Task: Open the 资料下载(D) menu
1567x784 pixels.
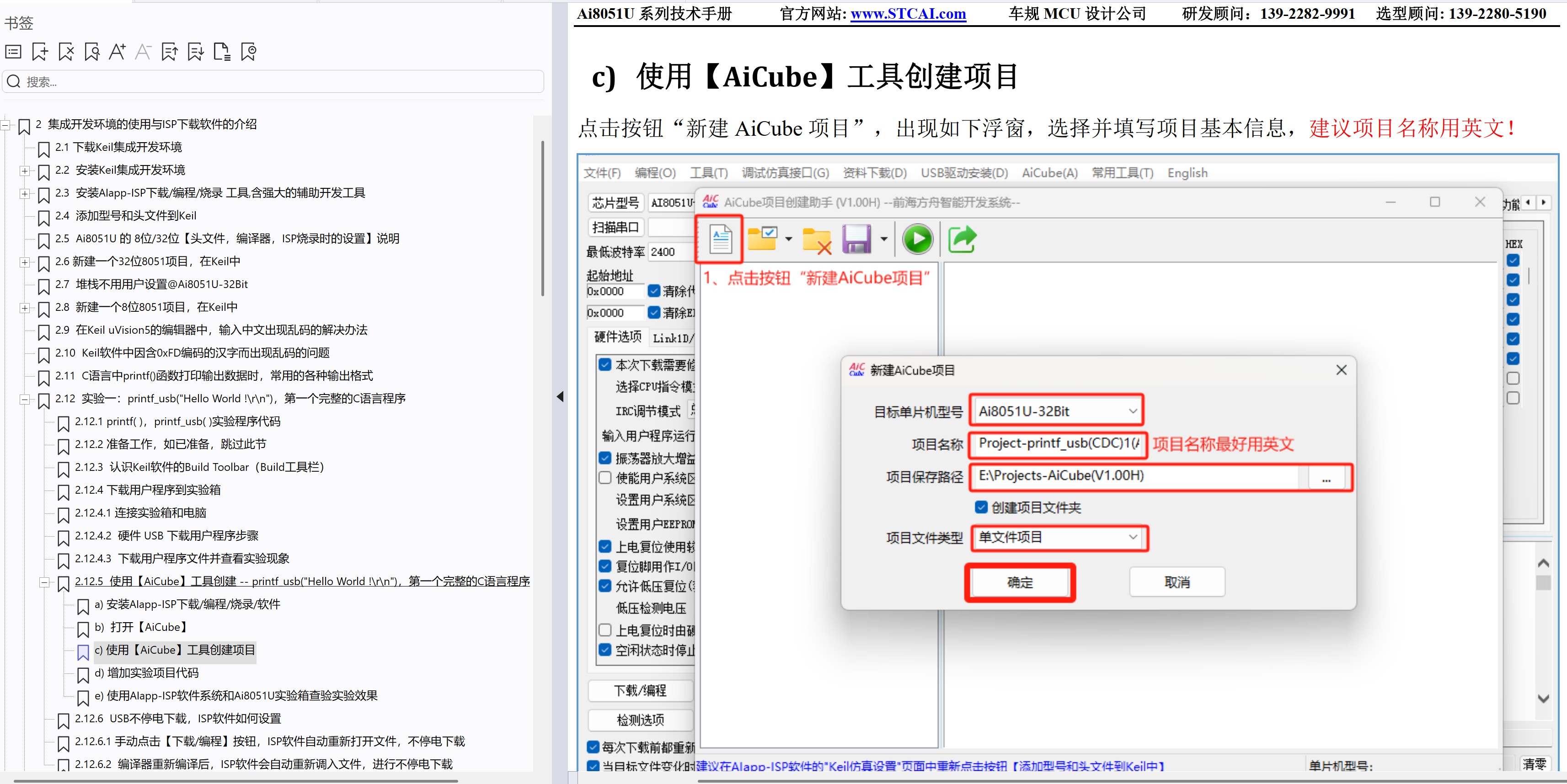Action: 874,173
